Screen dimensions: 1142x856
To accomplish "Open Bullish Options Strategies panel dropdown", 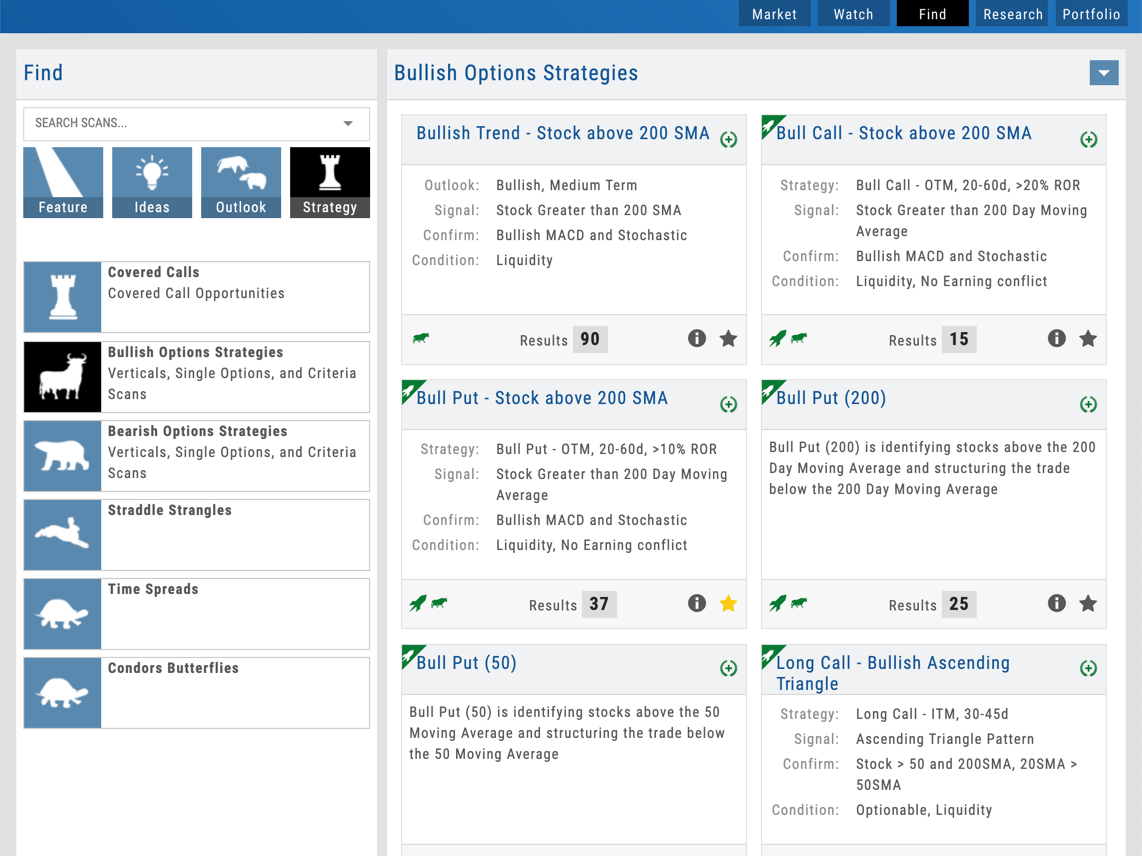I will pos(1104,73).
